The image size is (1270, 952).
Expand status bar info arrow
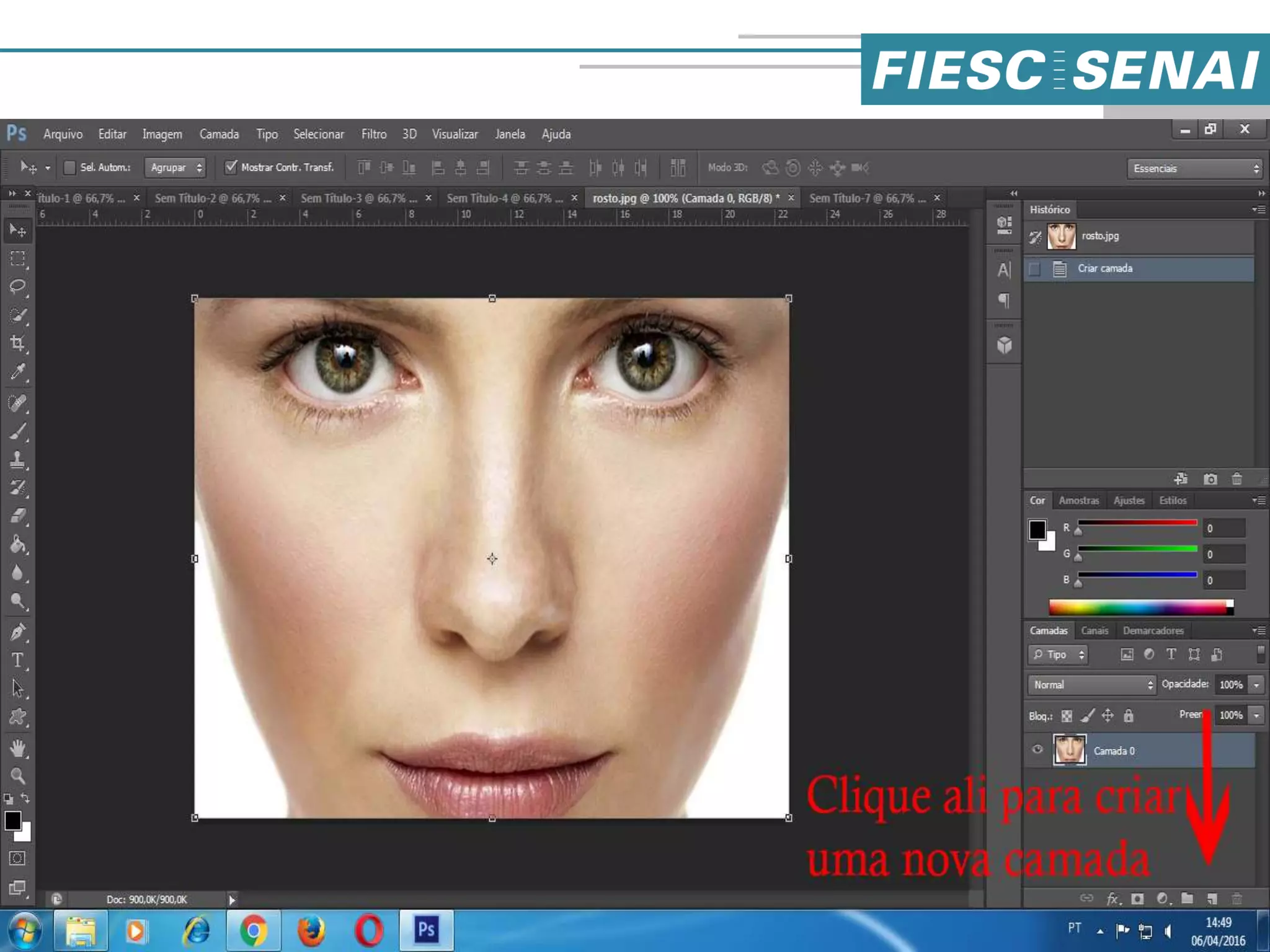232,899
